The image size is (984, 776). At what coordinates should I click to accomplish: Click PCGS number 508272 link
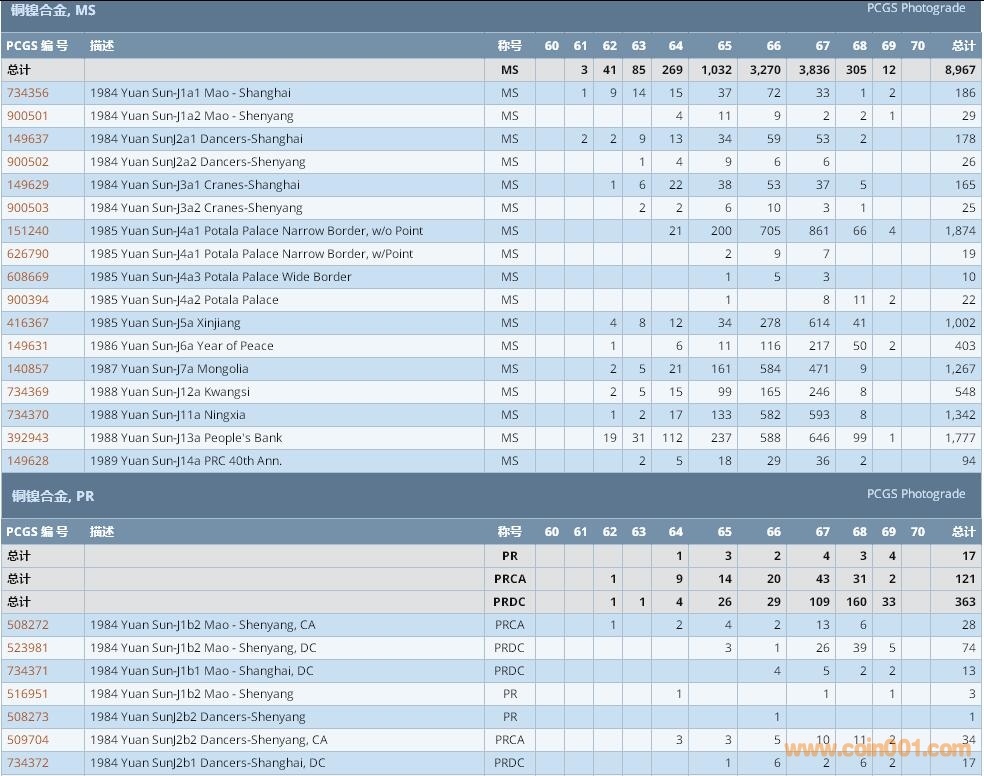[x=28, y=625]
